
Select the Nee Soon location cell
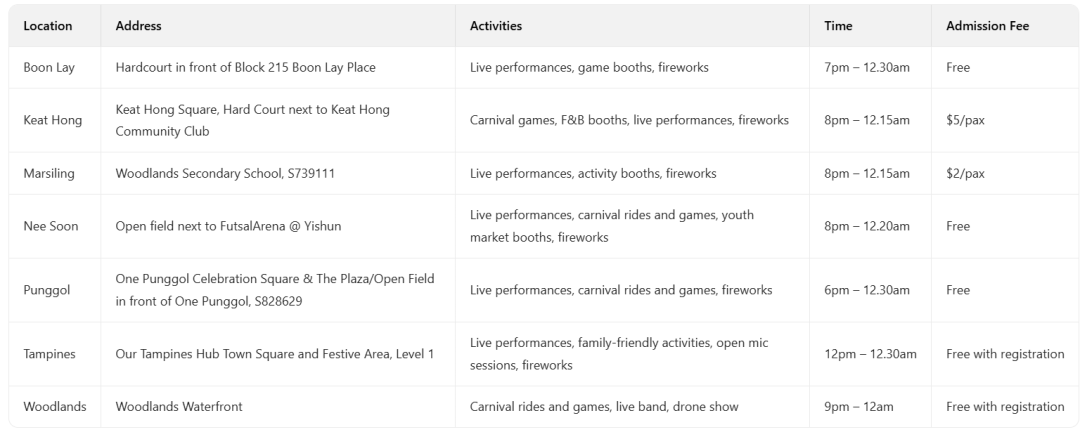[50, 226]
